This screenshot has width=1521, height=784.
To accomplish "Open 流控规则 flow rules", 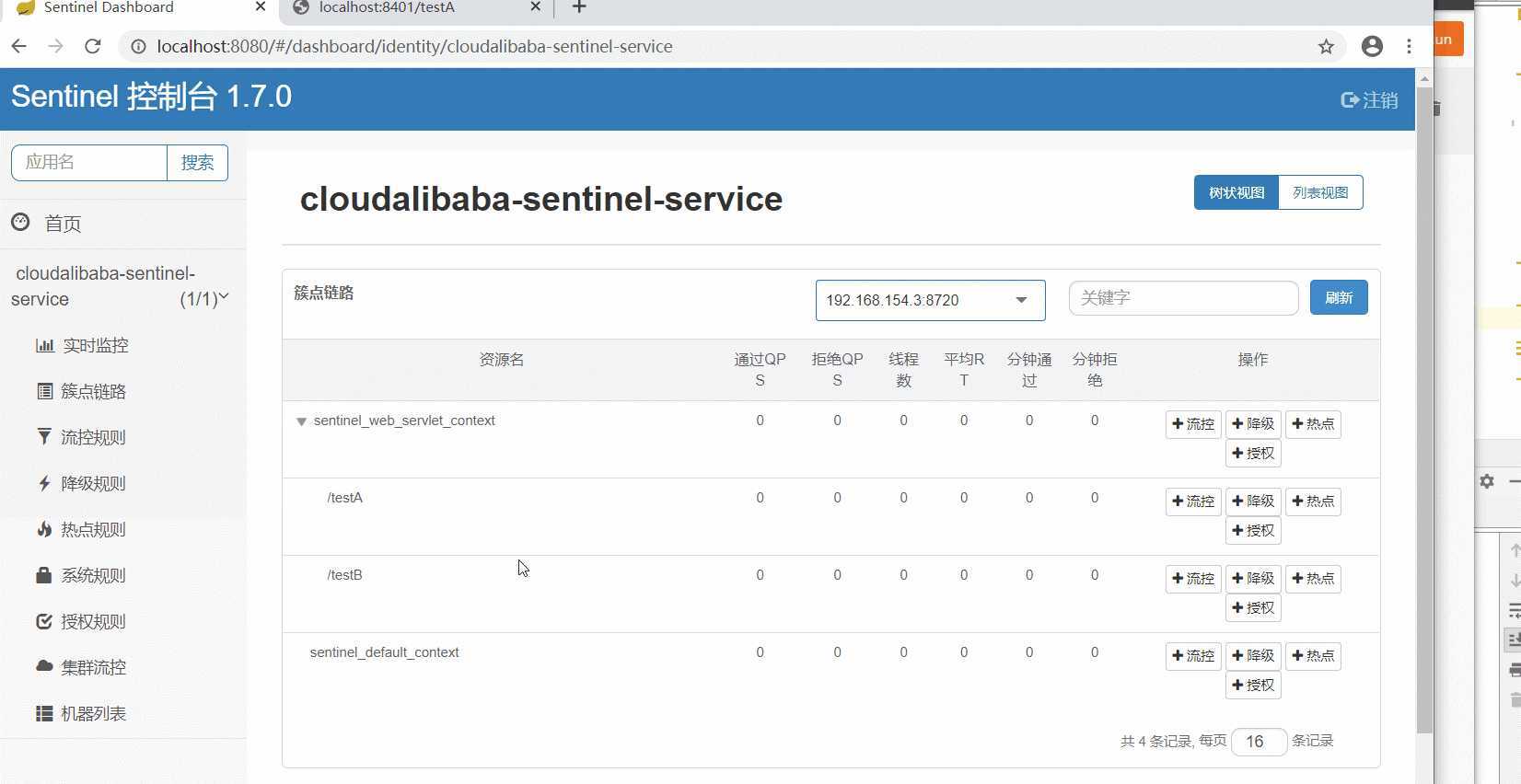I will pos(81,437).
